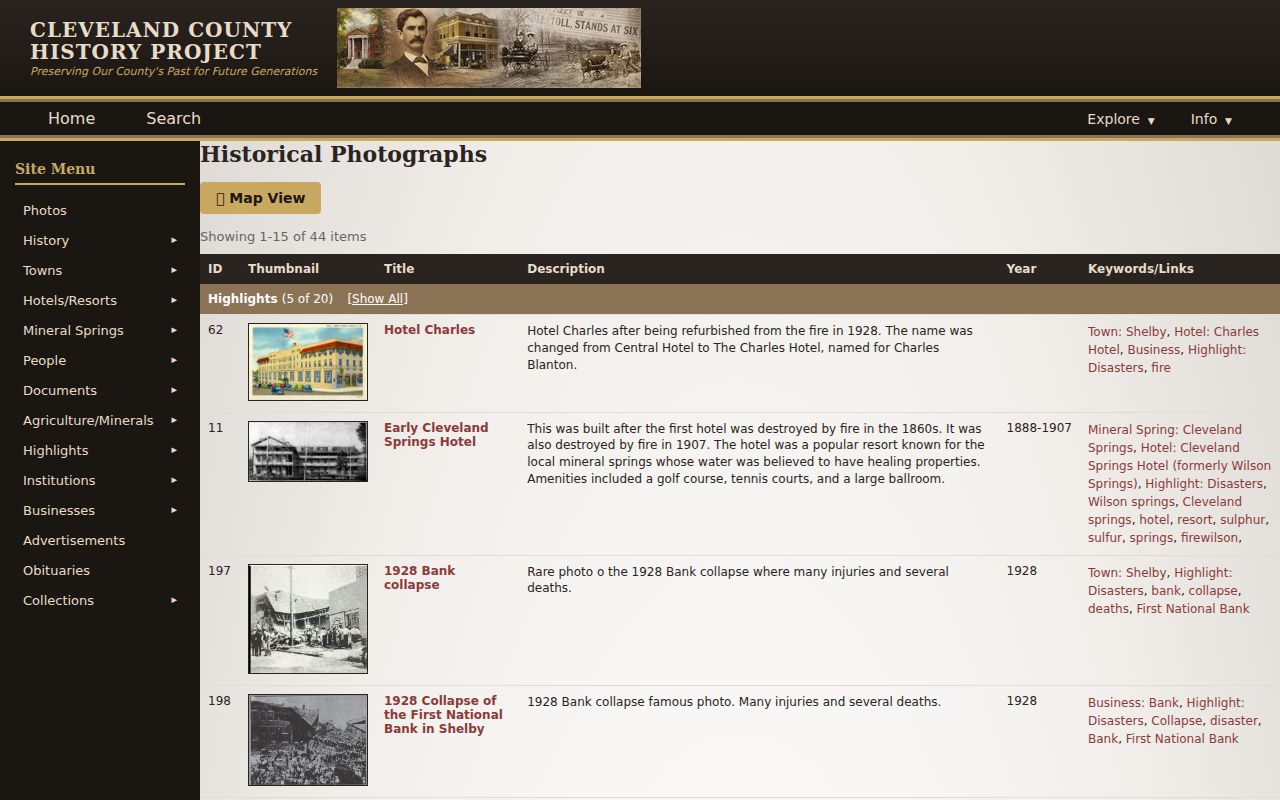This screenshot has width=1280, height=800.
Task: Open the 1928 Bank collapse title link
Action: coord(419,578)
